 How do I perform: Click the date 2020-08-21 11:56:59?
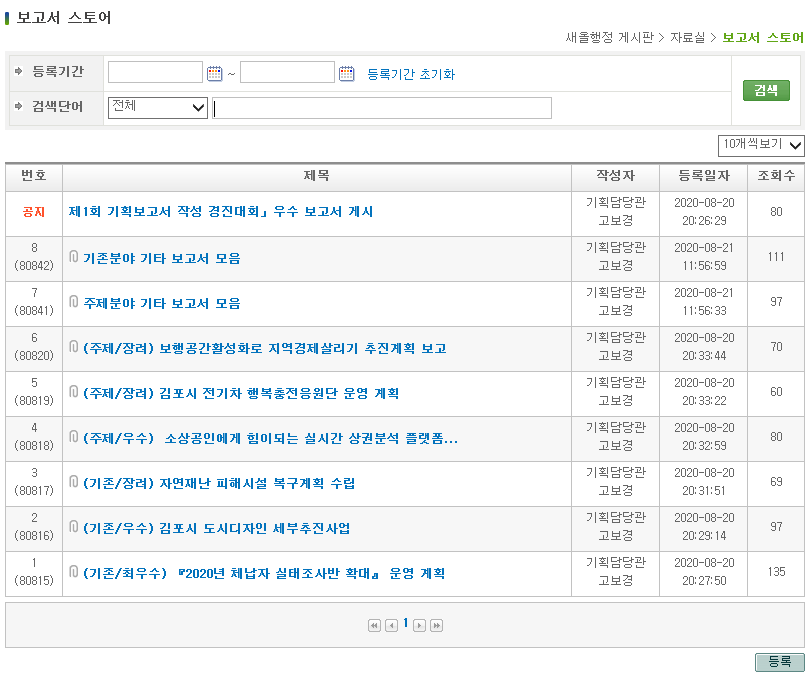point(704,257)
